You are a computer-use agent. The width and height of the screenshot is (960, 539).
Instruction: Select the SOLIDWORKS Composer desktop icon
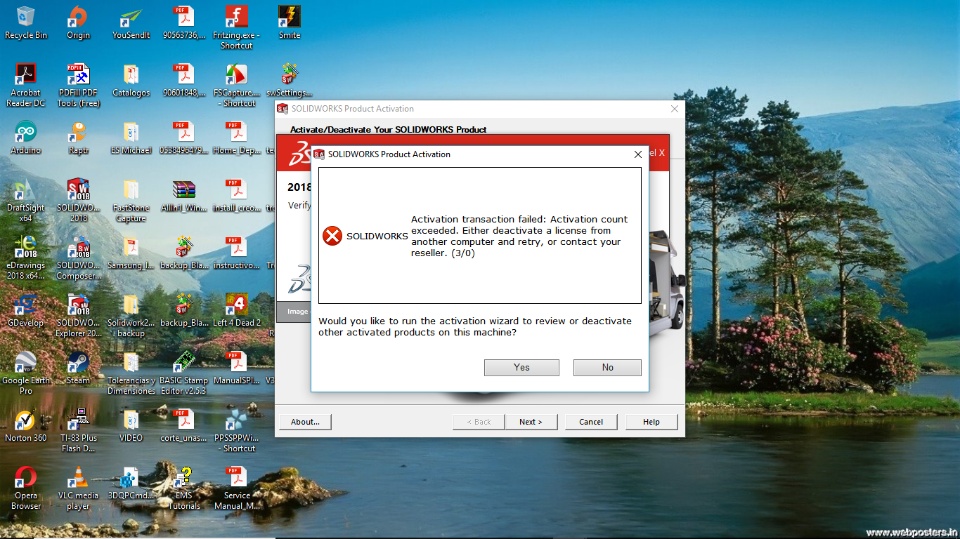pyautogui.click(x=78, y=257)
